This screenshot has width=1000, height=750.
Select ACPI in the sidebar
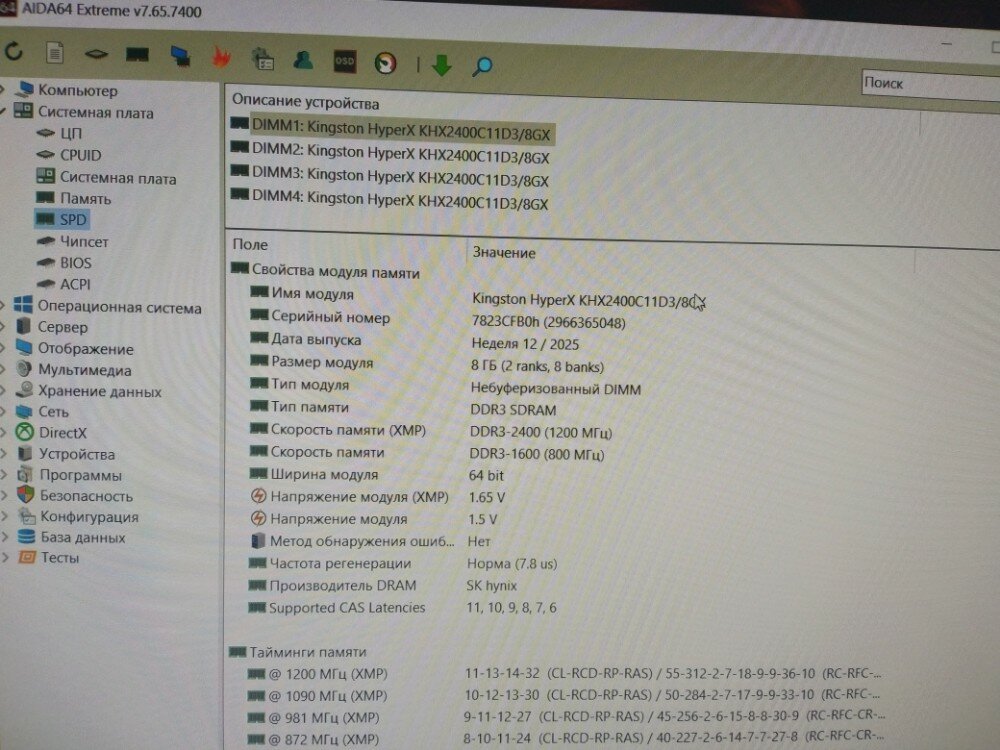pyautogui.click(x=75, y=284)
